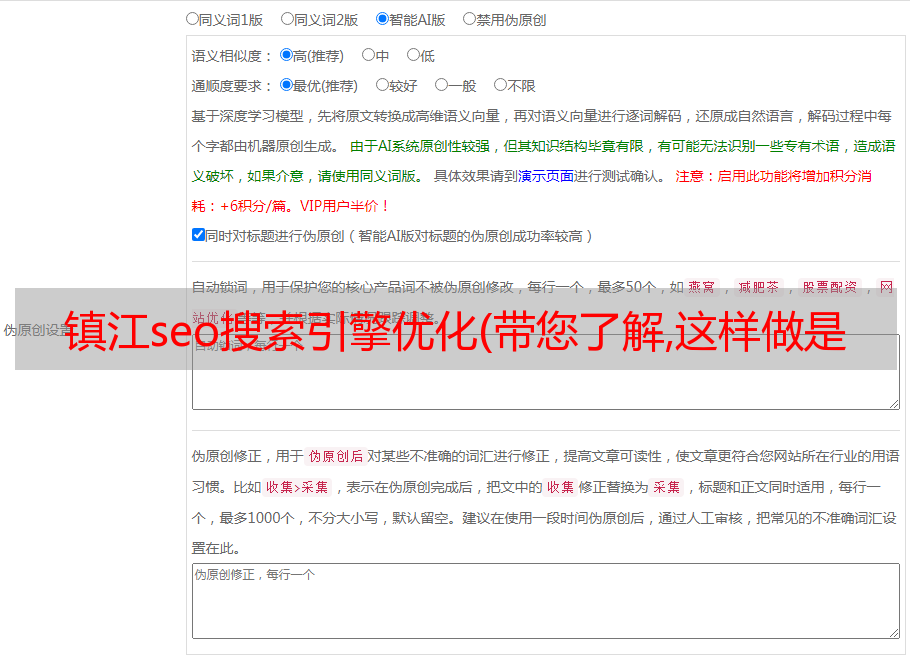Click the 自动锁词 text area
Screen dimensions: 911x658
546,372
